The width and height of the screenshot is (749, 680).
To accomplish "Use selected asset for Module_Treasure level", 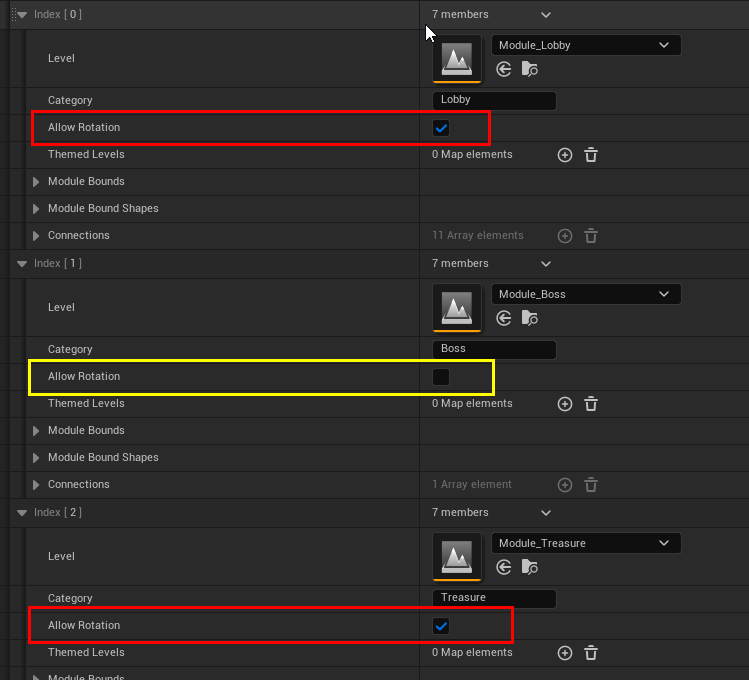I will pyautogui.click(x=503, y=567).
